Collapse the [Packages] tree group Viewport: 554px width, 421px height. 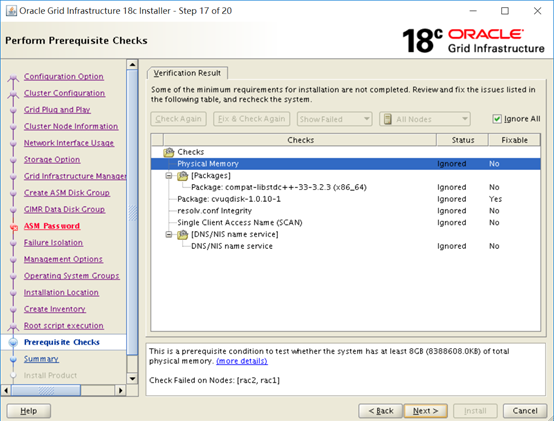pyautogui.click(x=169, y=176)
